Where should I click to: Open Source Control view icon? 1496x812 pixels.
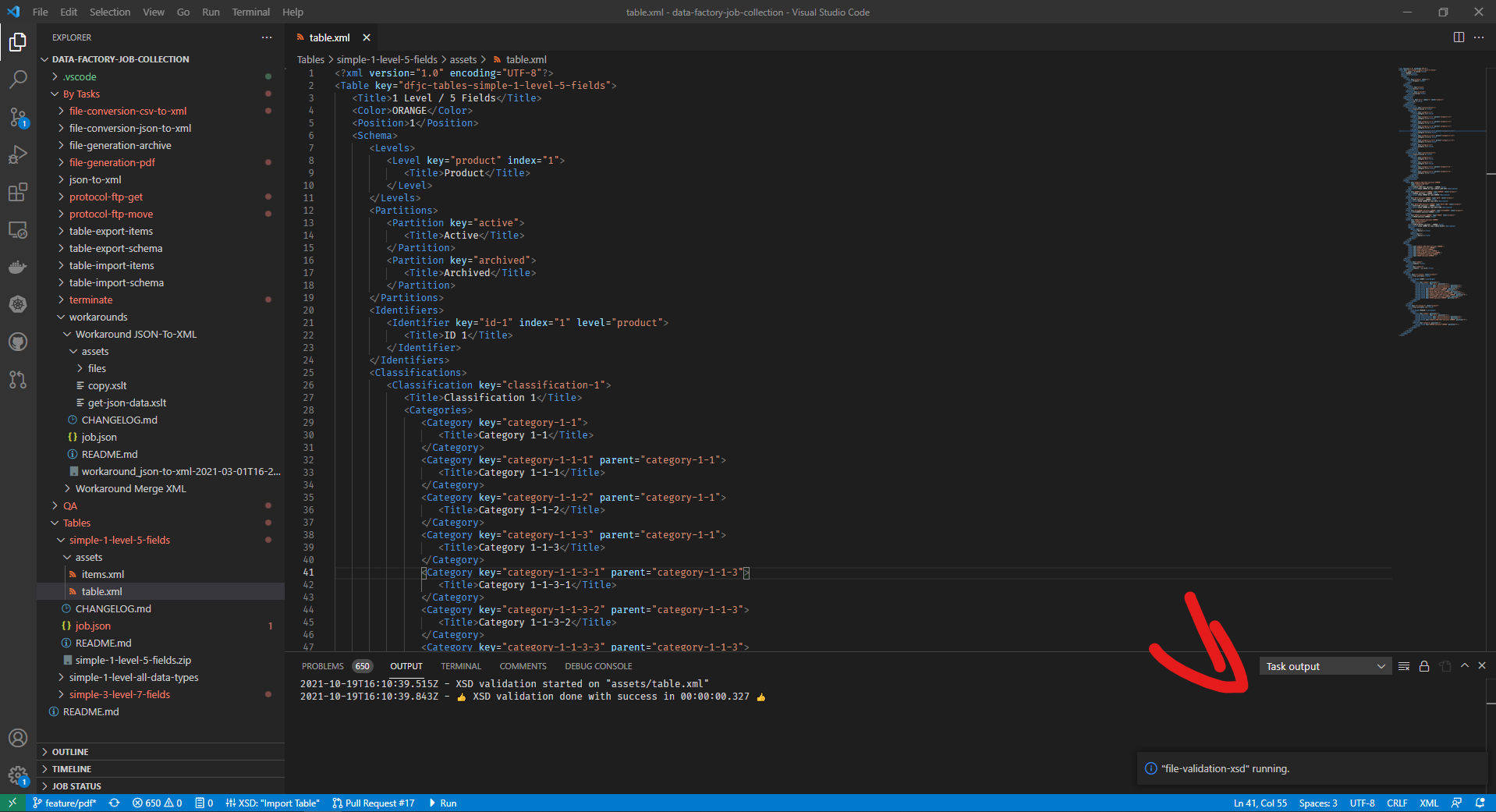(18, 117)
